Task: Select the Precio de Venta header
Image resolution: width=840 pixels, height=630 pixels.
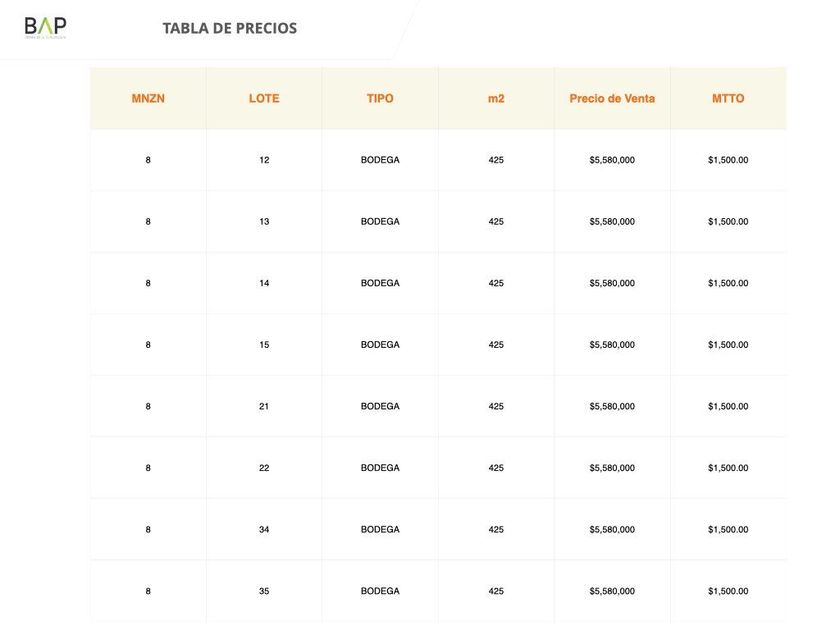Action: pos(612,99)
